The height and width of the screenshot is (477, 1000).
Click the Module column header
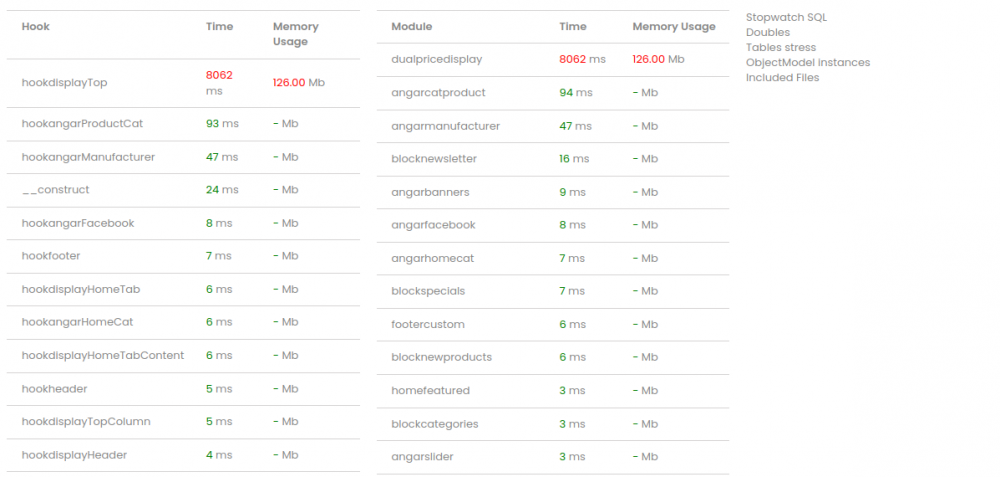(412, 27)
